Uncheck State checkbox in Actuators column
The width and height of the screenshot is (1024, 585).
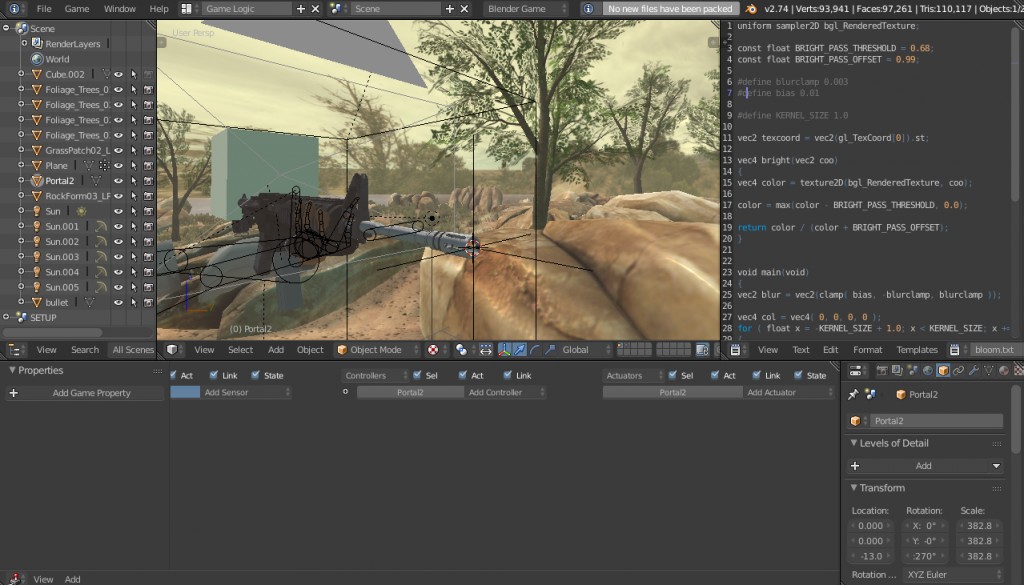[799, 376]
